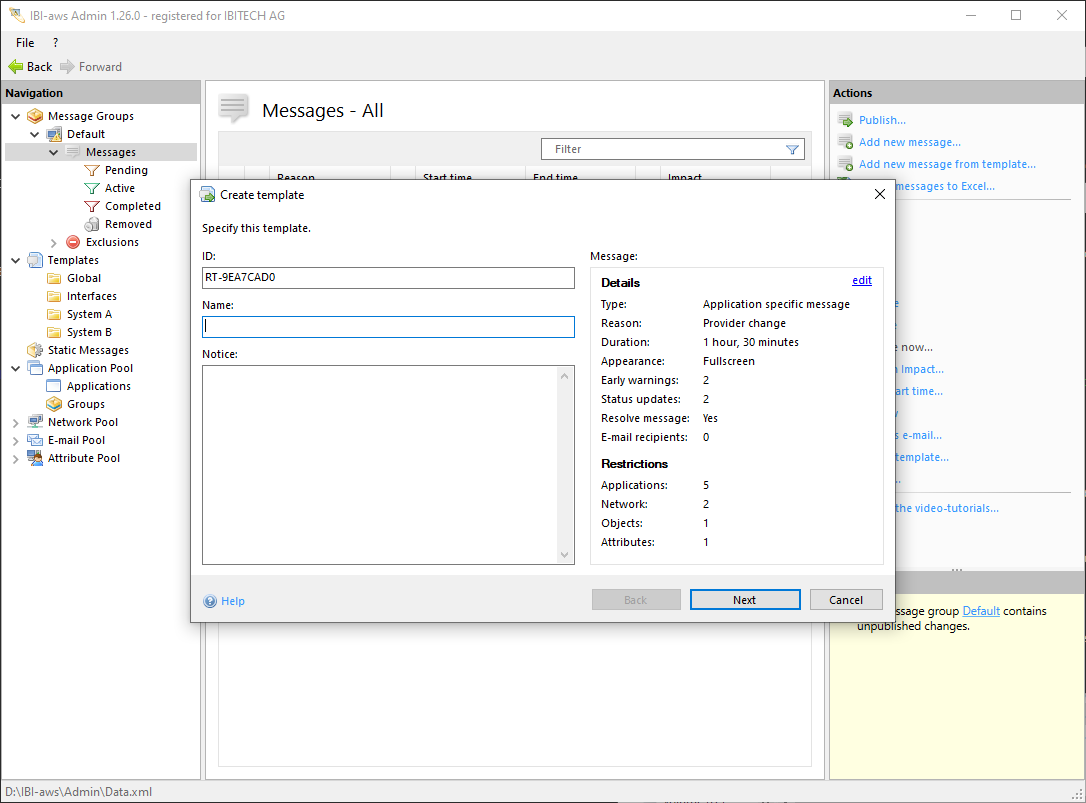Click the Next button
The height and width of the screenshot is (803, 1086).
click(x=745, y=600)
